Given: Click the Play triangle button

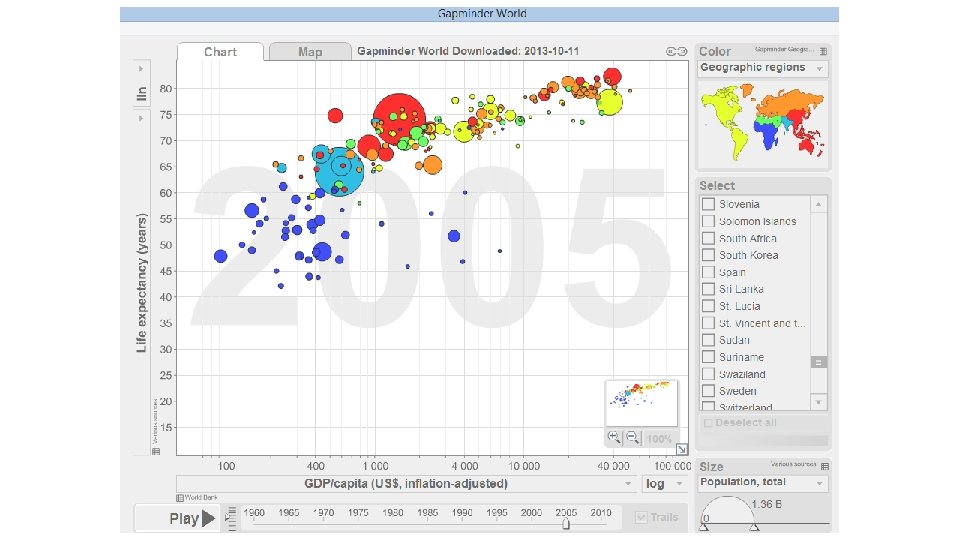Looking at the screenshot, I should (x=208, y=519).
